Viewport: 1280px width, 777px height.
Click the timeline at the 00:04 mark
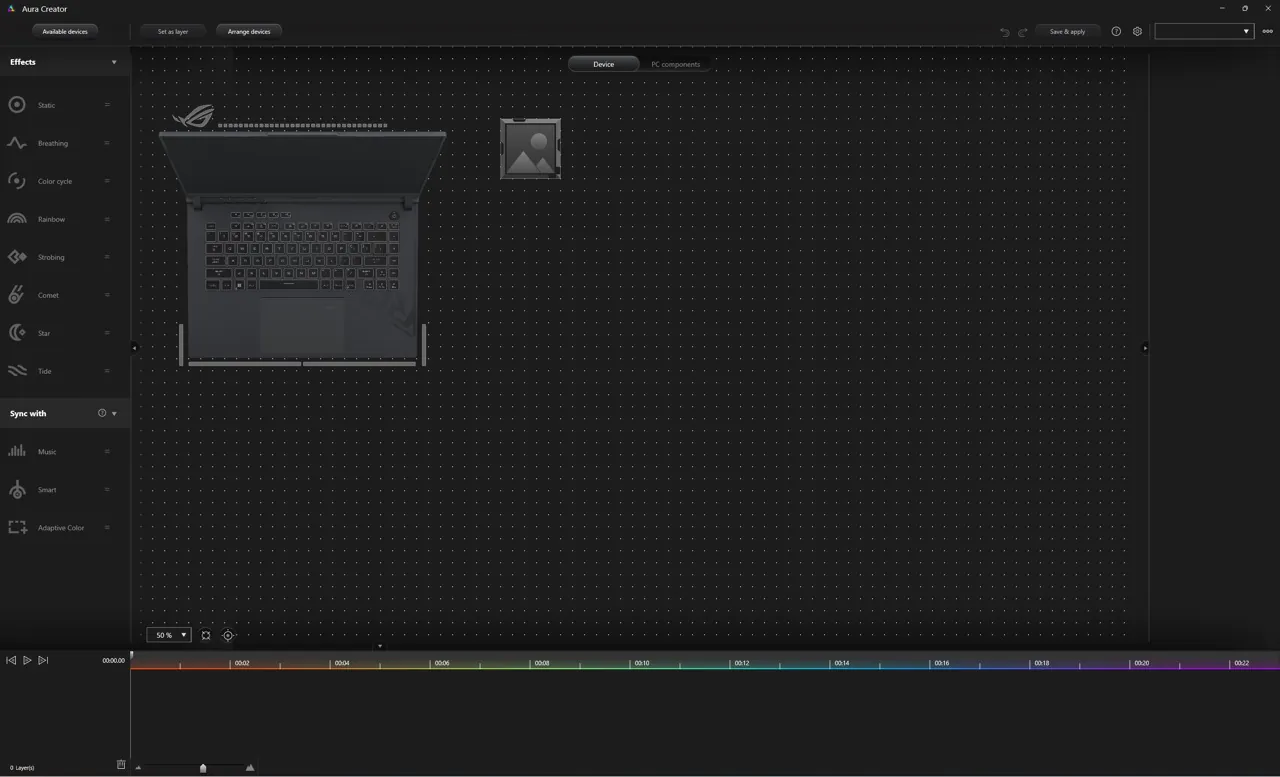(x=342, y=663)
